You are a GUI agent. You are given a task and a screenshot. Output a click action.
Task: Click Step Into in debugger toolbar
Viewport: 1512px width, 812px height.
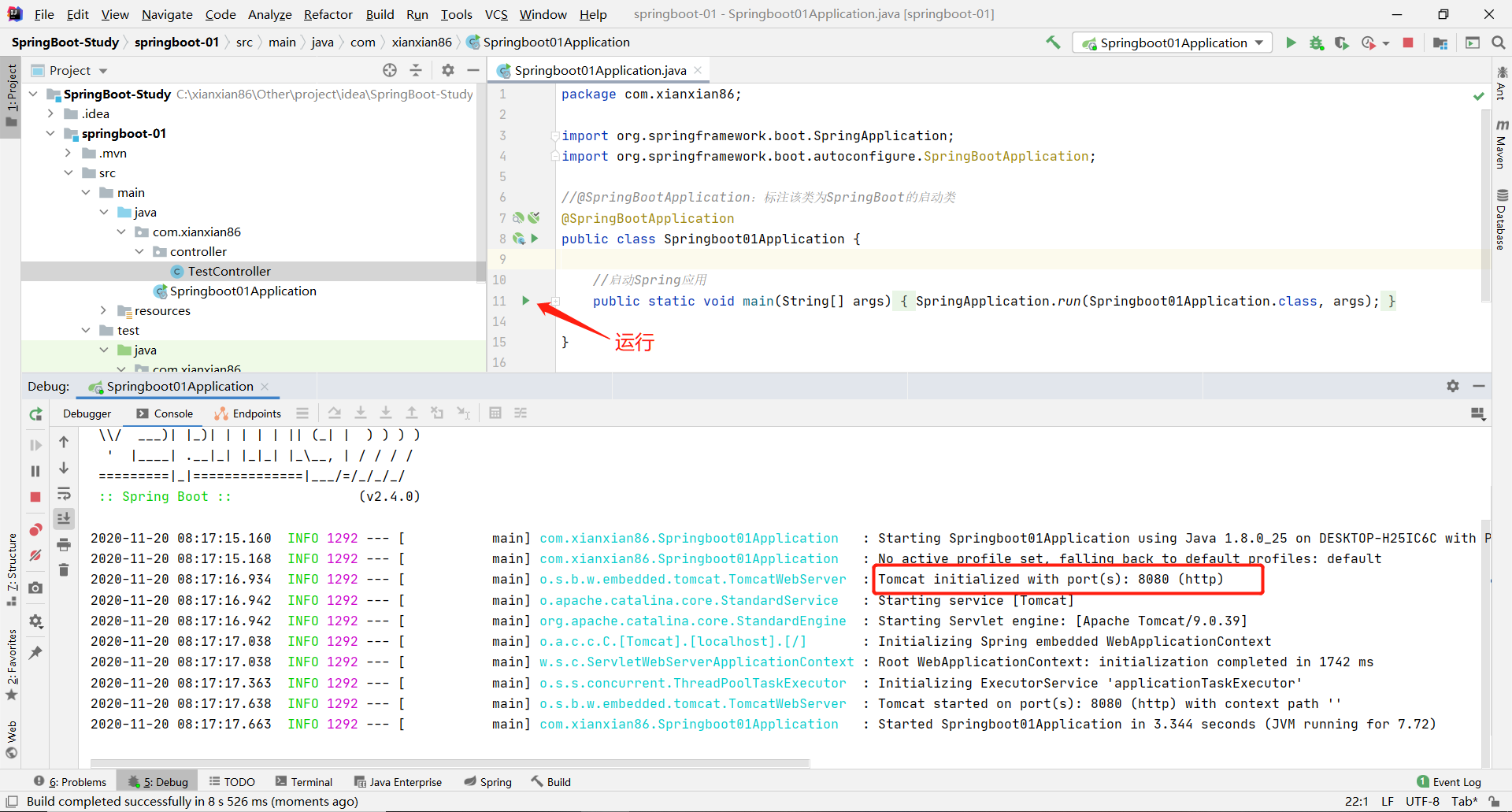pyautogui.click(x=361, y=413)
